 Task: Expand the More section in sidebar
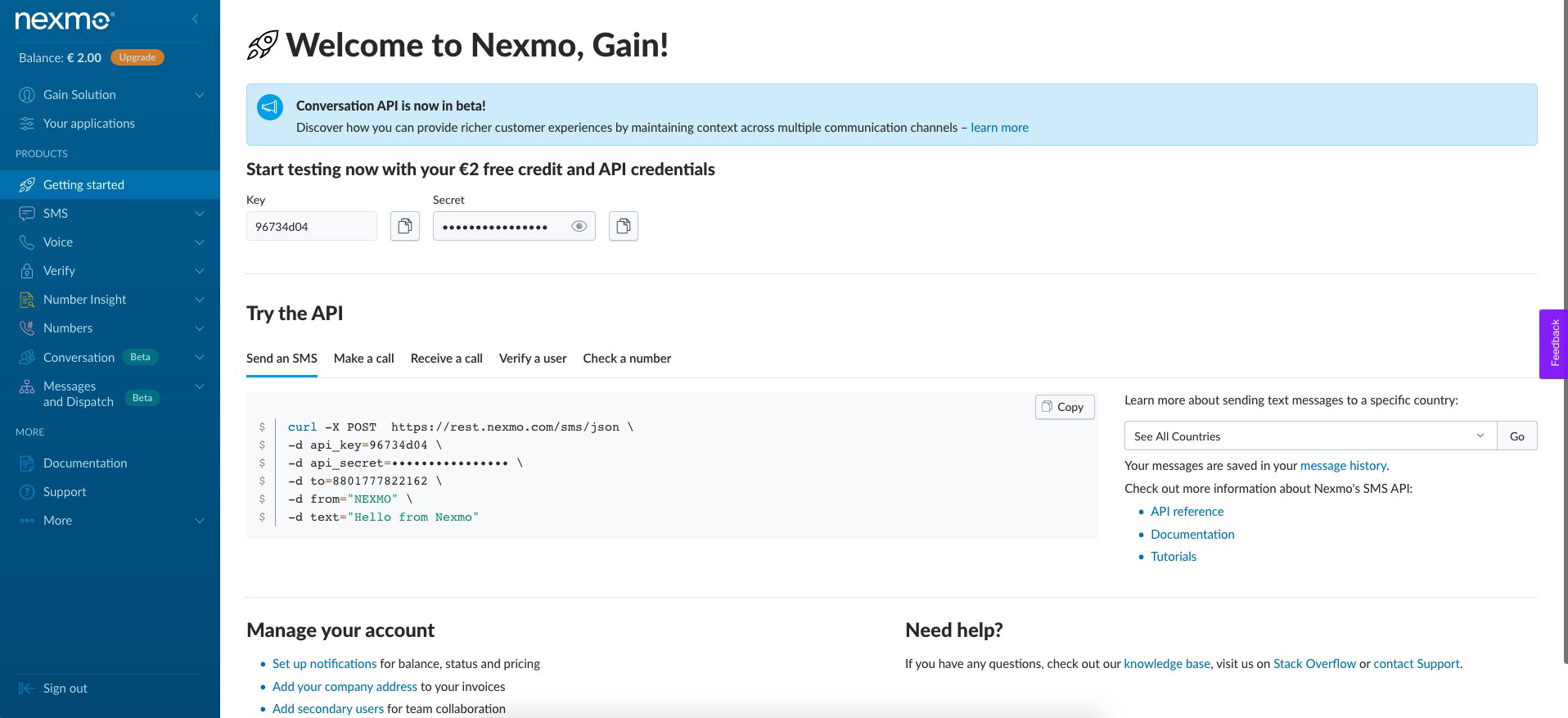pos(199,521)
